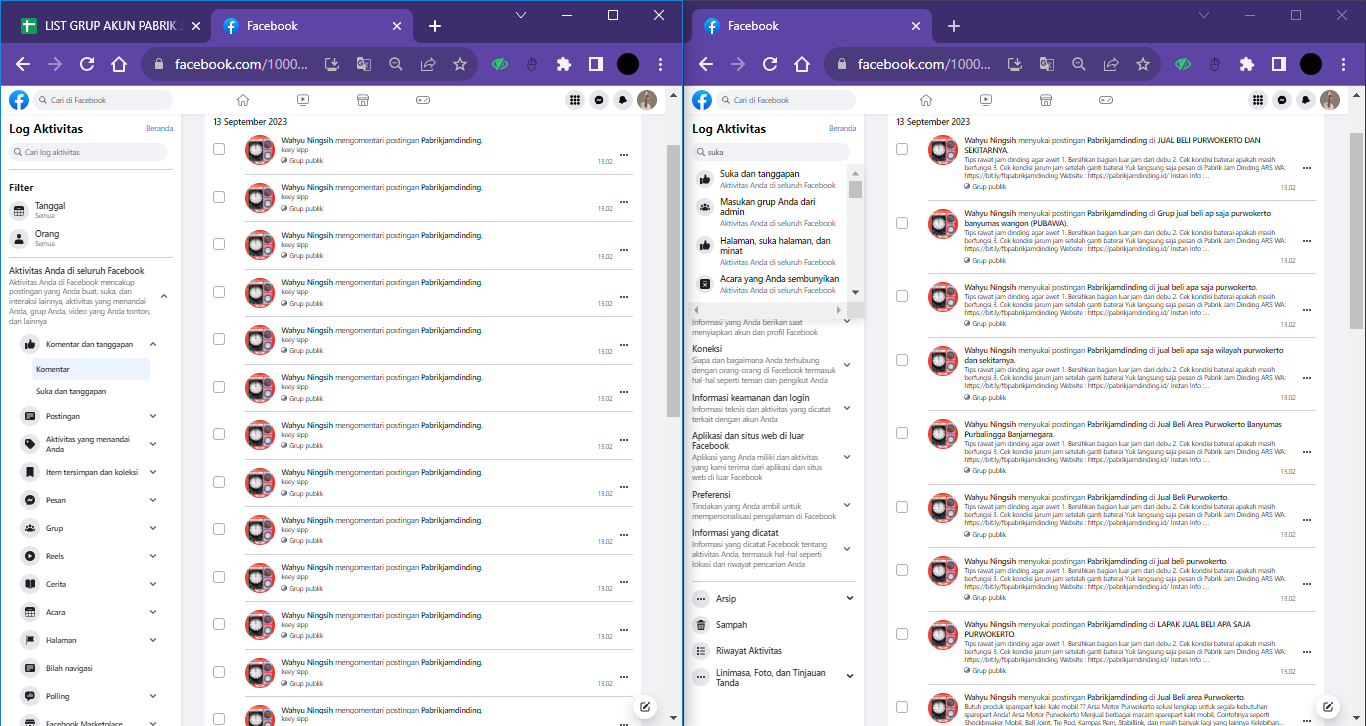Open Gaming icon in the left window header
Screen dimensions: 1366x726
[x=423, y=100]
